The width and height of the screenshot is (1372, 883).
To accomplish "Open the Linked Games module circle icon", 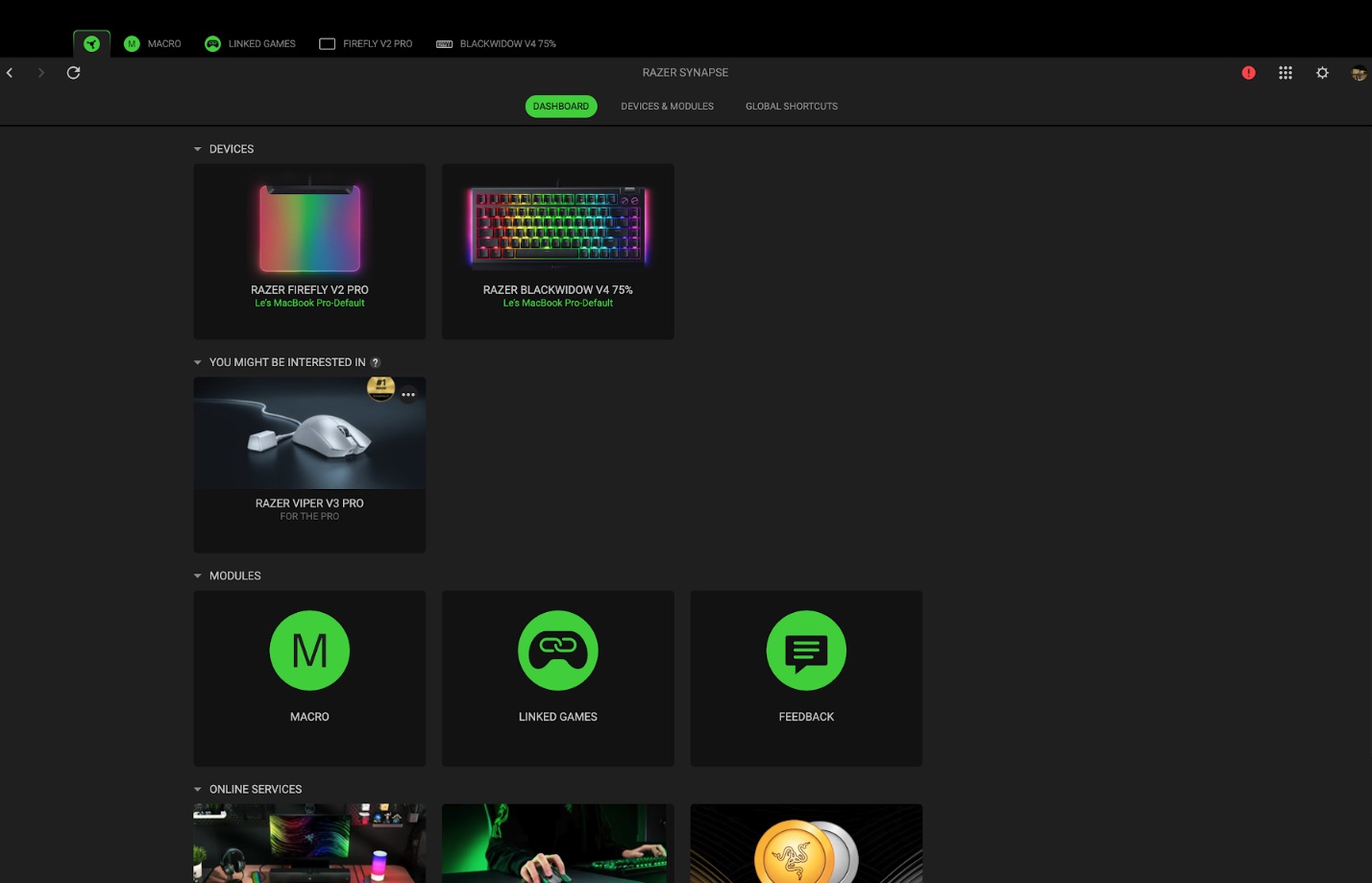I will pyautogui.click(x=557, y=650).
